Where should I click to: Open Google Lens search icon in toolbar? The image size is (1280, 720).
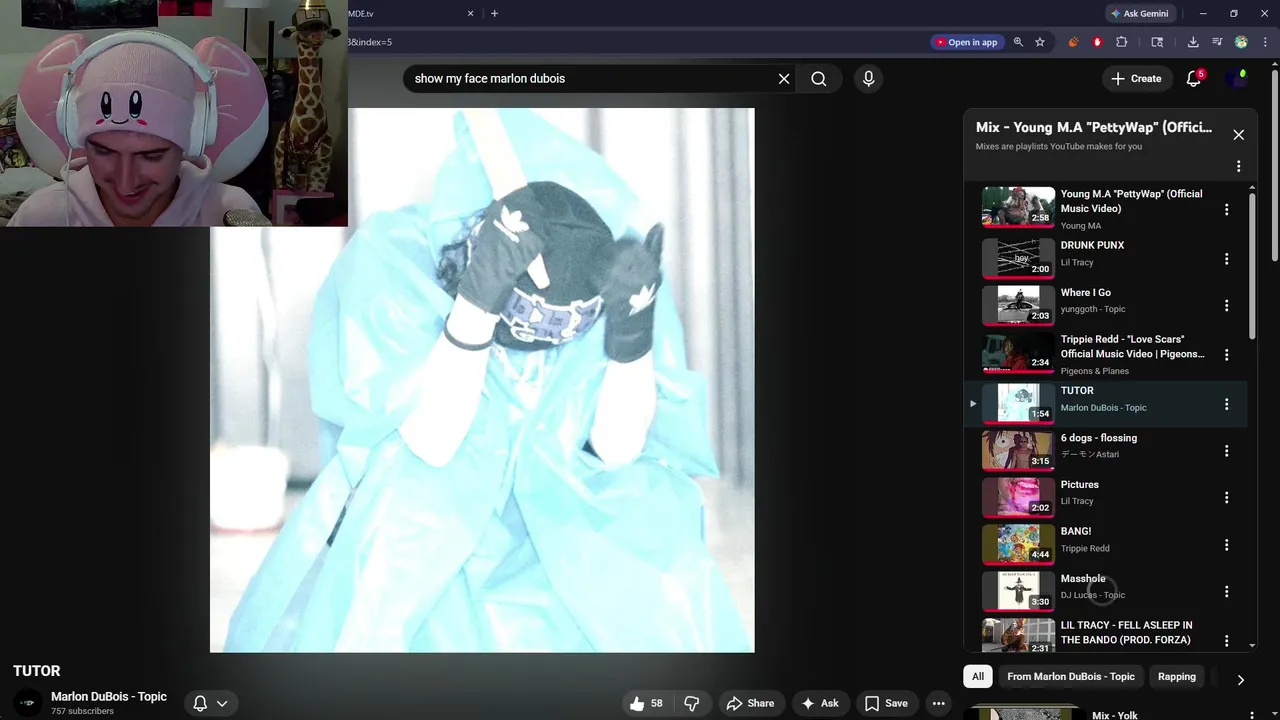pyautogui.click(x=1157, y=42)
